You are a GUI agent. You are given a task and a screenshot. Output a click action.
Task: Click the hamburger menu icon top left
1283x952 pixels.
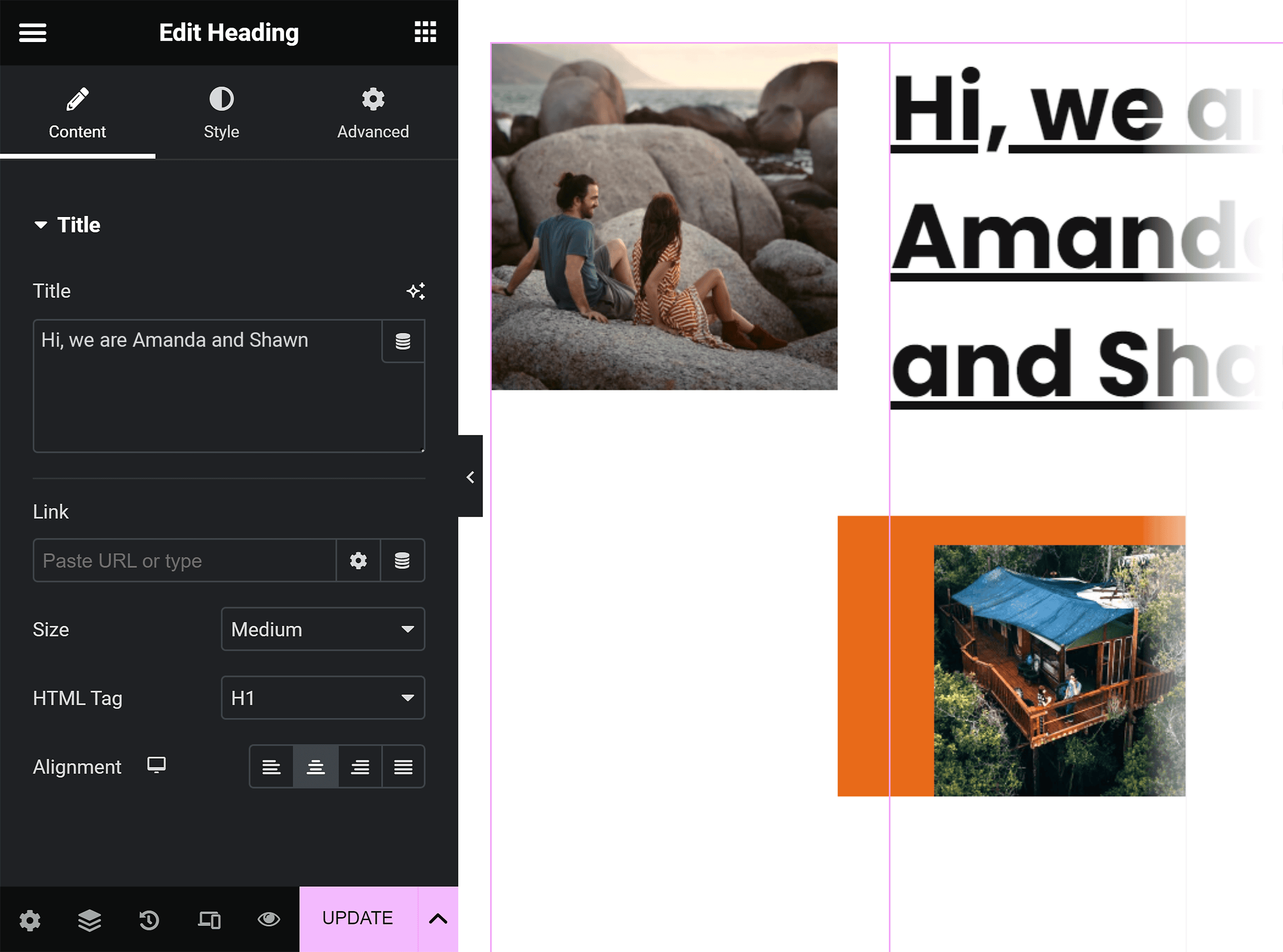pos(32,32)
